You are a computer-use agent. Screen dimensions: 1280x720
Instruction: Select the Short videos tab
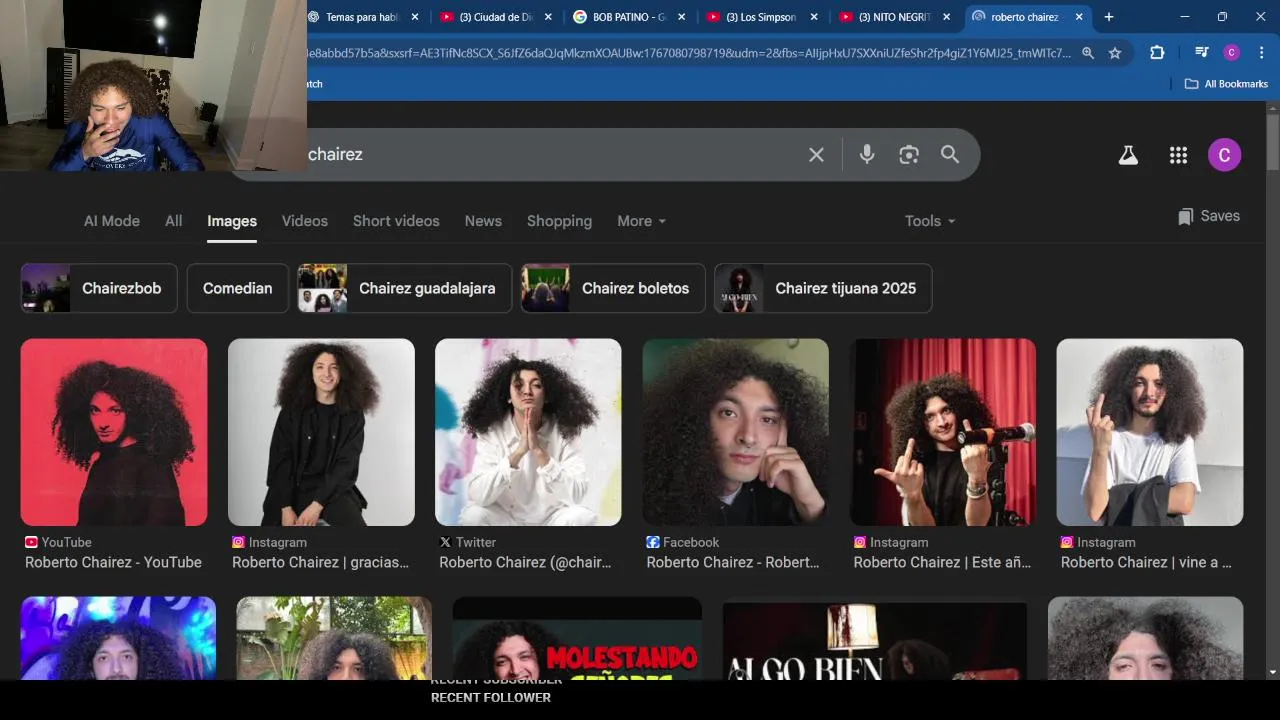pos(396,221)
